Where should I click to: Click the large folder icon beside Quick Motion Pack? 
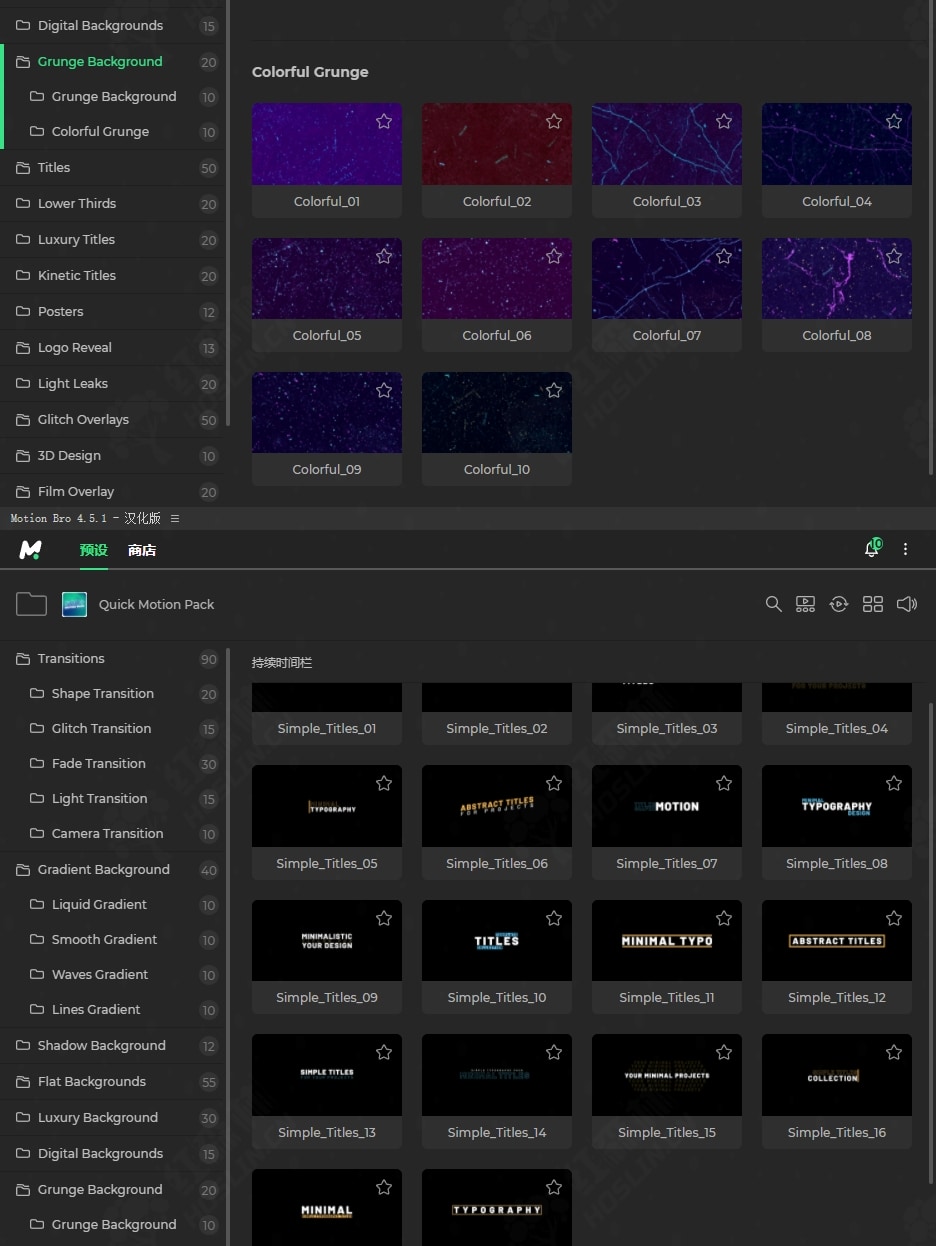pyautogui.click(x=31, y=604)
